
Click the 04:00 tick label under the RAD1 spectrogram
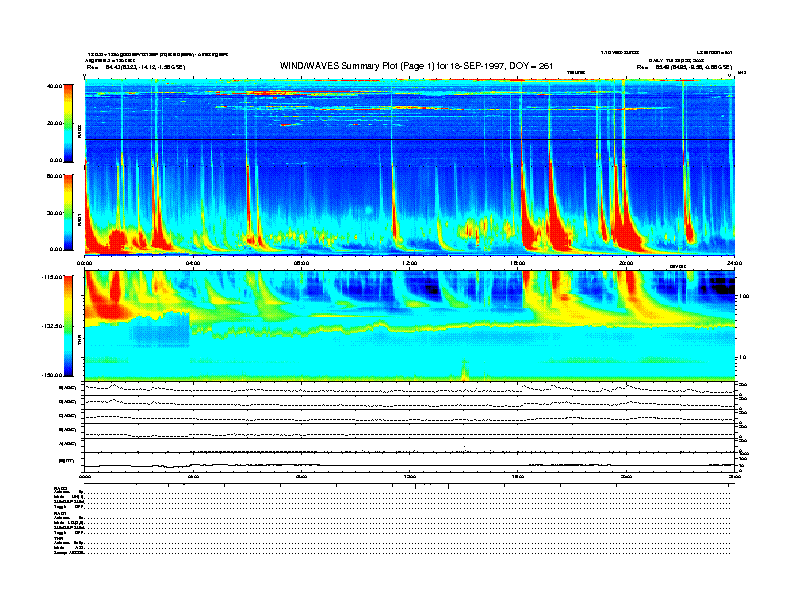193,263
